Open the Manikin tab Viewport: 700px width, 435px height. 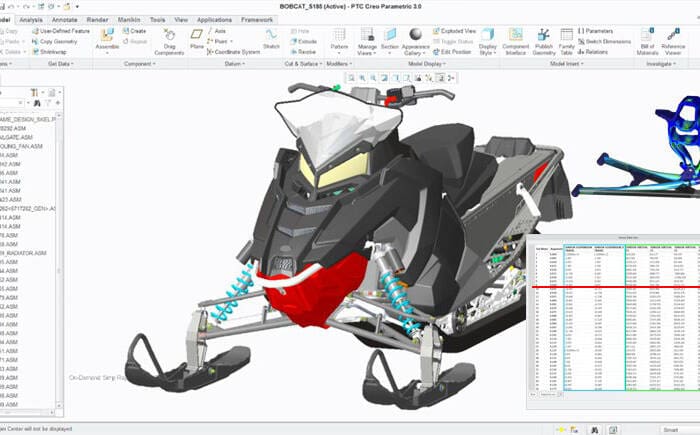(129, 20)
